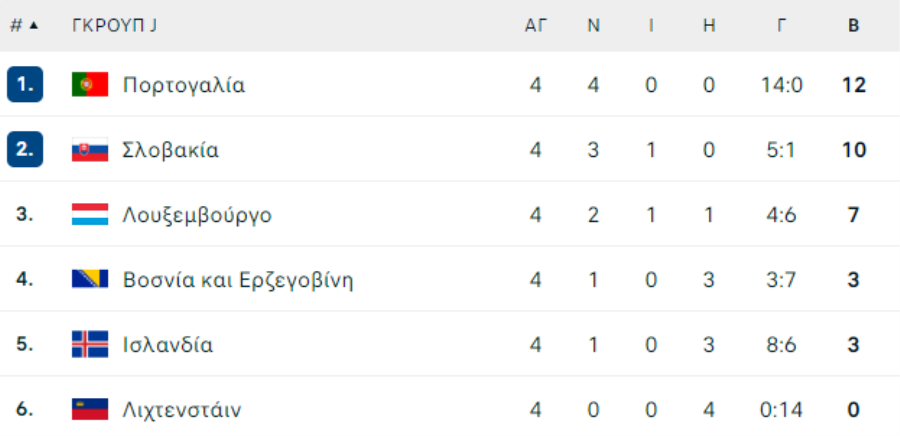The image size is (900, 436).
Task: Sort table by Β points header
Action: tap(854, 26)
